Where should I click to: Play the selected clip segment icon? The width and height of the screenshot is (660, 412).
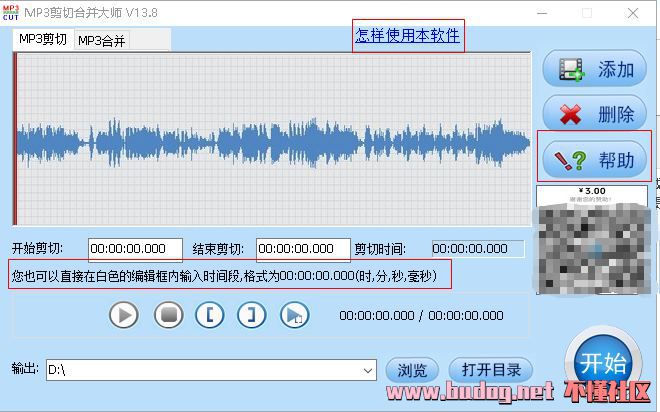tap(293, 315)
